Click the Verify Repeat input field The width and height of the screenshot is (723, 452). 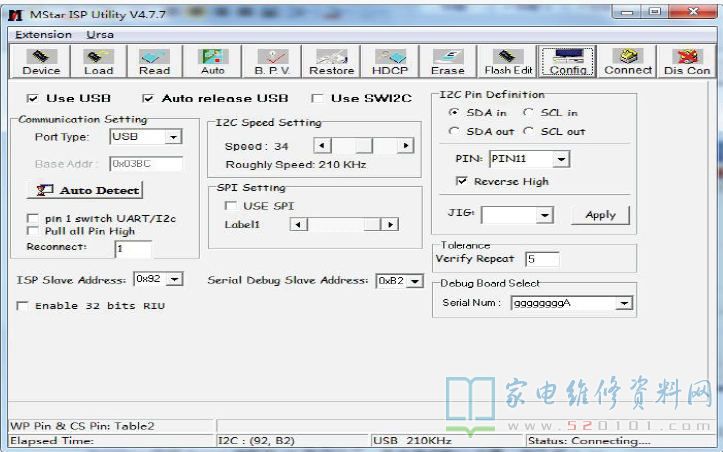pos(542,259)
